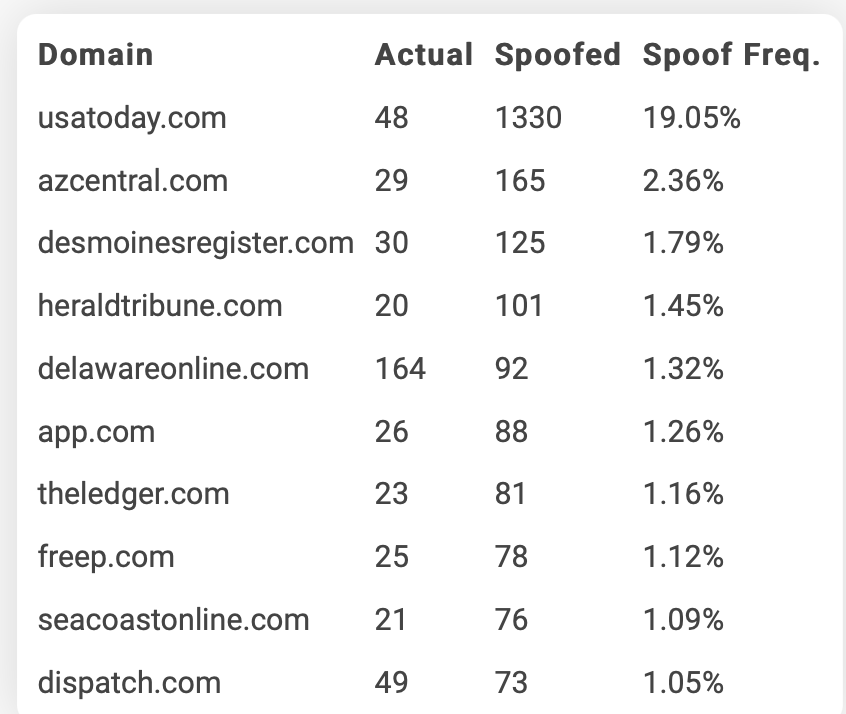Click the 1.05% value for dispatch.com
Viewport: 846px width, 714px height.
pyautogui.click(x=683, y=683)
